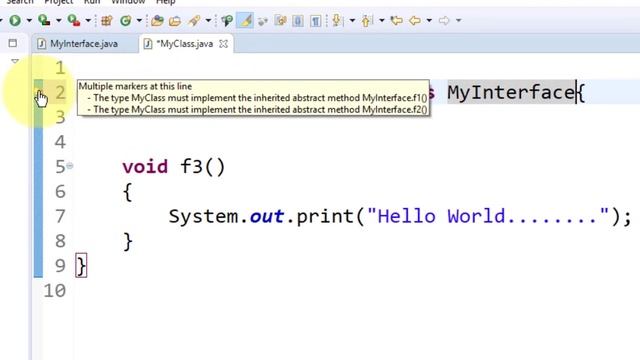The height and width of the screenshot is (360, 640).
Task: Open the Forward history dropdown arrow
Action: point(458,20)
